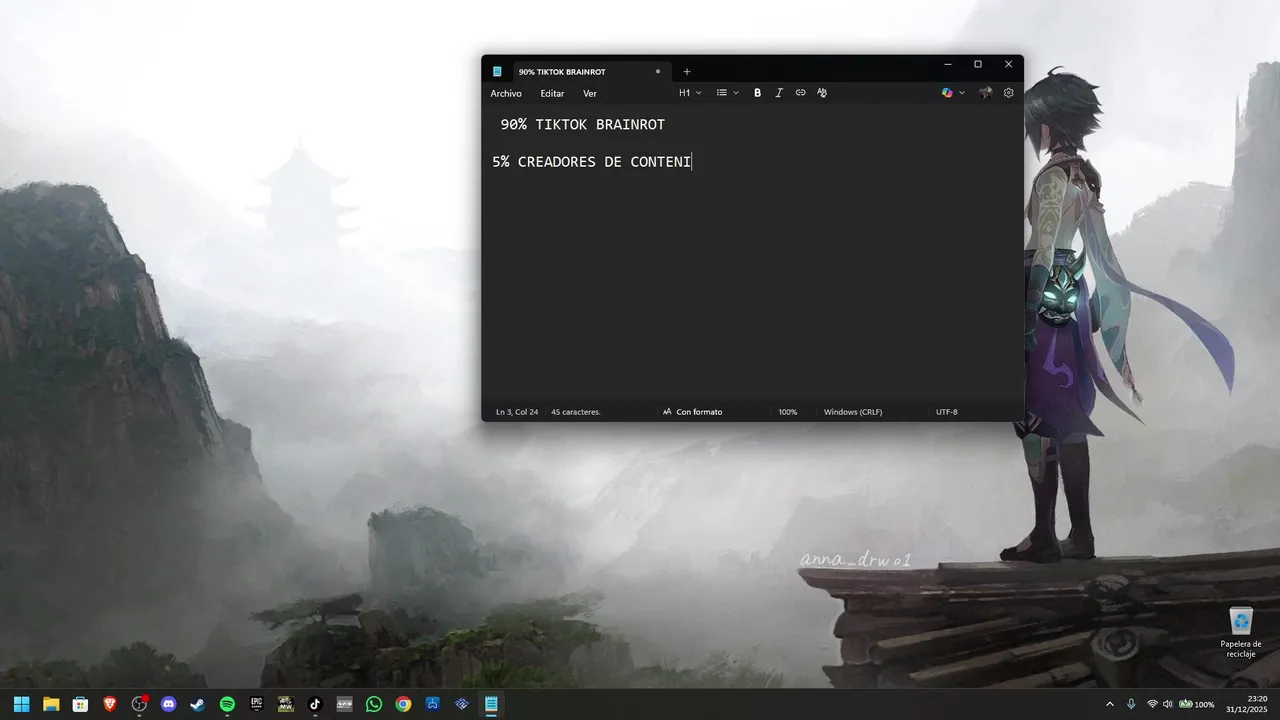Image resolution: width=1280 pixels, height=720 pixels.
Task: Open the Editar menu
Action: pyautogui.click(x=552, y=93)
